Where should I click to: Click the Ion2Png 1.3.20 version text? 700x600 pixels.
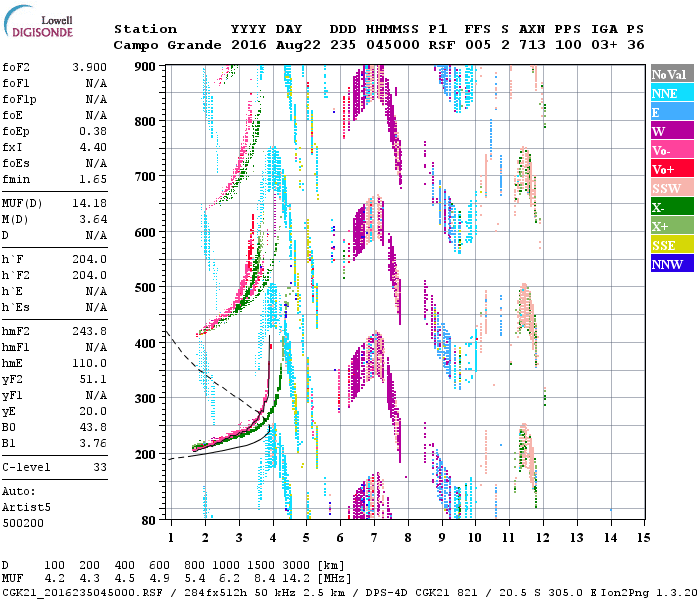650,592
